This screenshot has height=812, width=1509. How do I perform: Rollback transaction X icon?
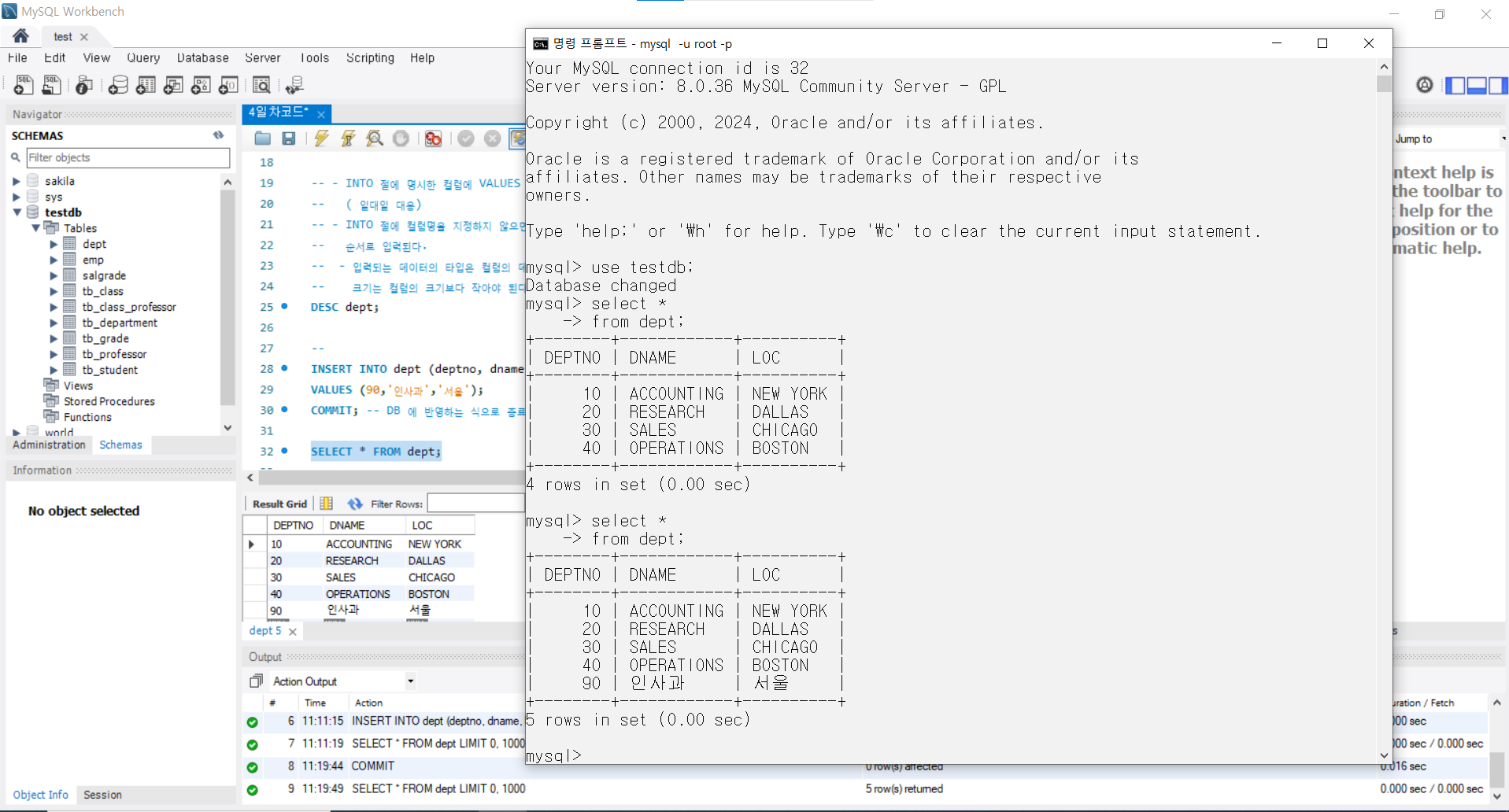[492, 138]
